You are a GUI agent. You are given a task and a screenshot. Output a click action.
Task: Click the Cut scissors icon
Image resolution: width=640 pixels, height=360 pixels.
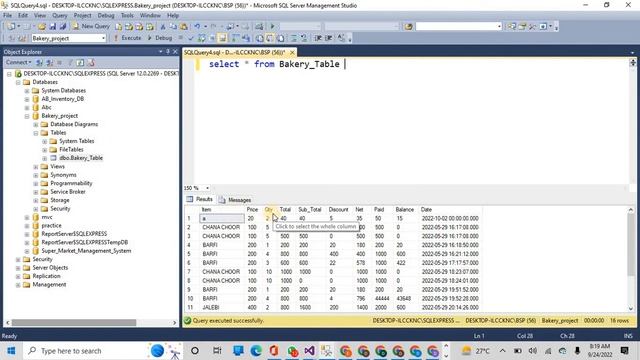tap(163, 27)
